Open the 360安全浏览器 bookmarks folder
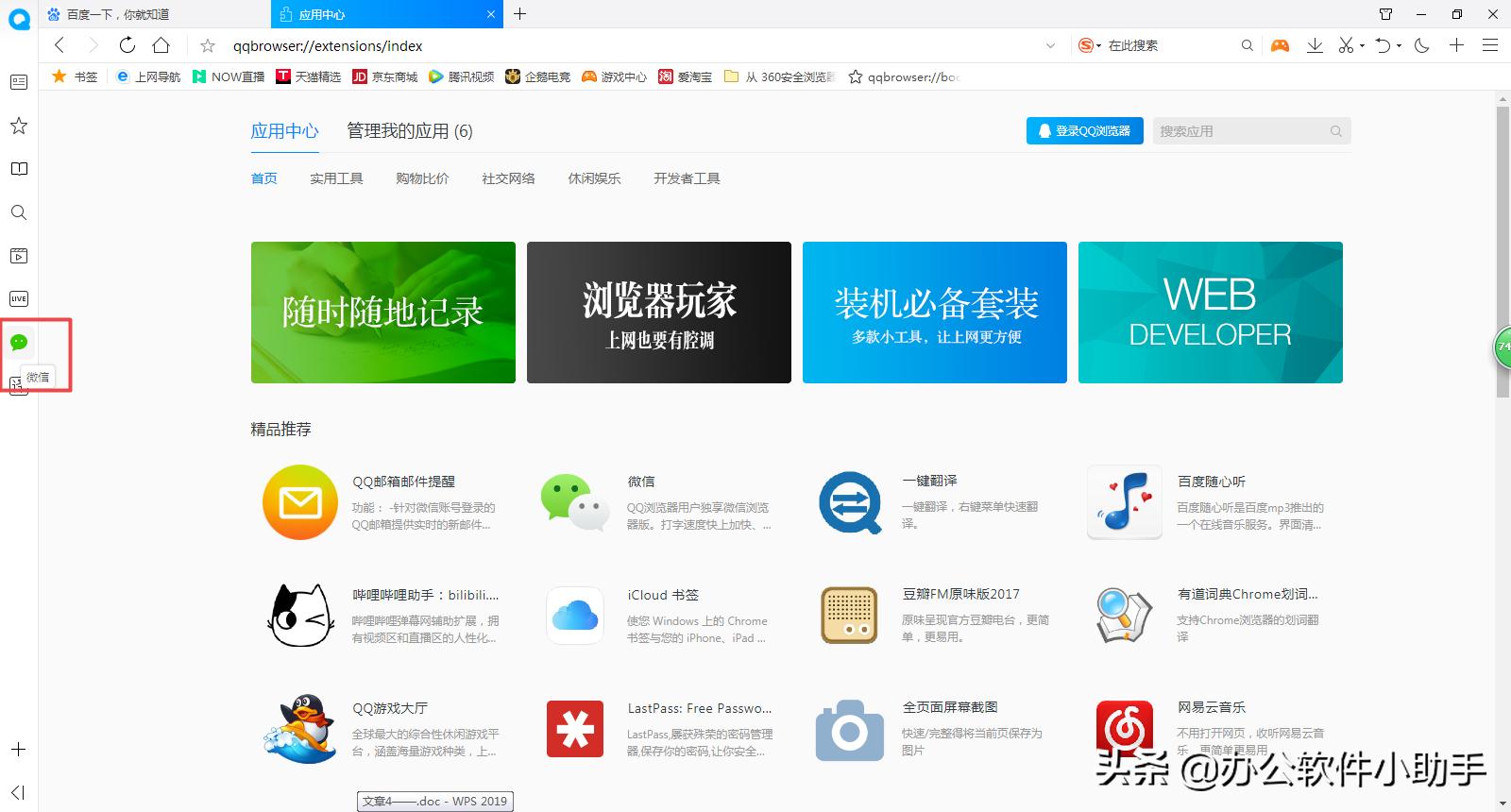 780,76
